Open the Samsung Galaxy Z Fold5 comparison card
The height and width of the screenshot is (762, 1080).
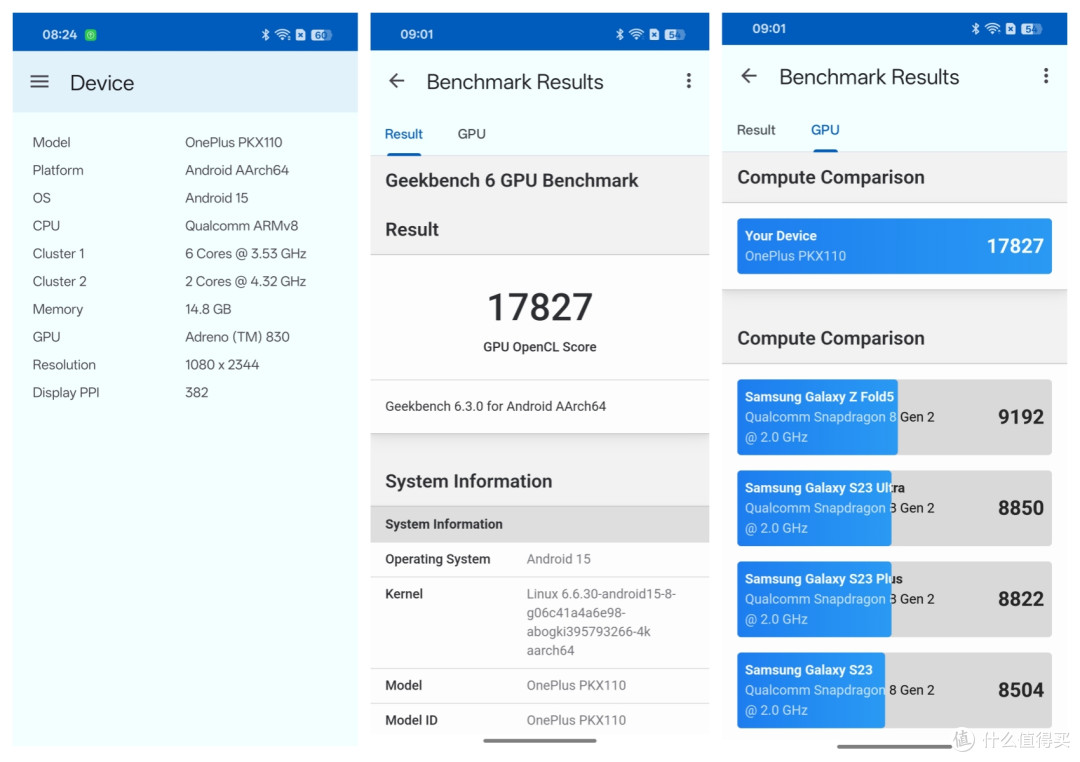coord(894,417)
